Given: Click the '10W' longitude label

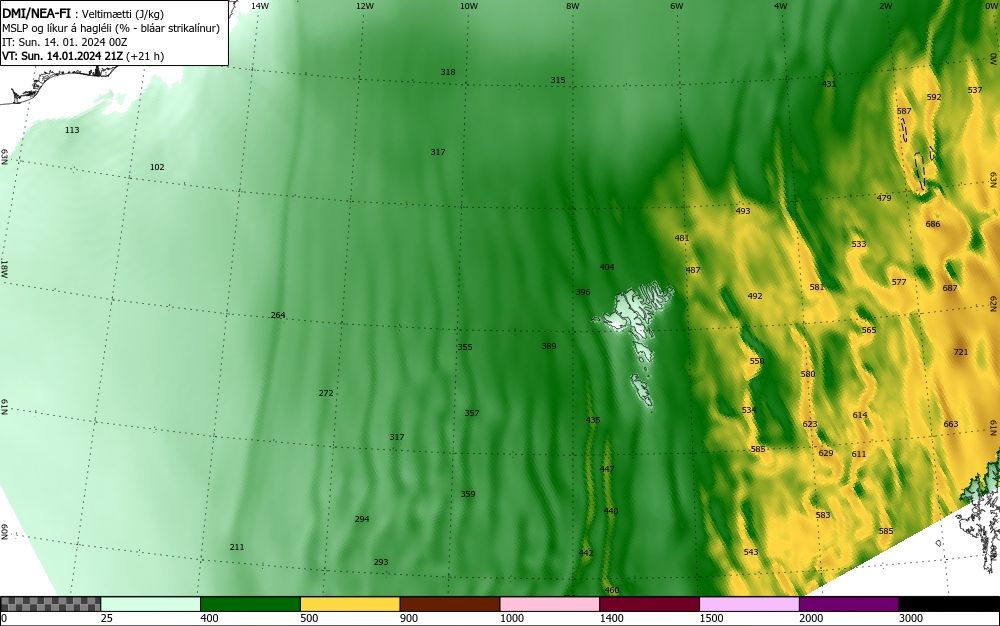Looking at the screenshot, I should point(469,6).
